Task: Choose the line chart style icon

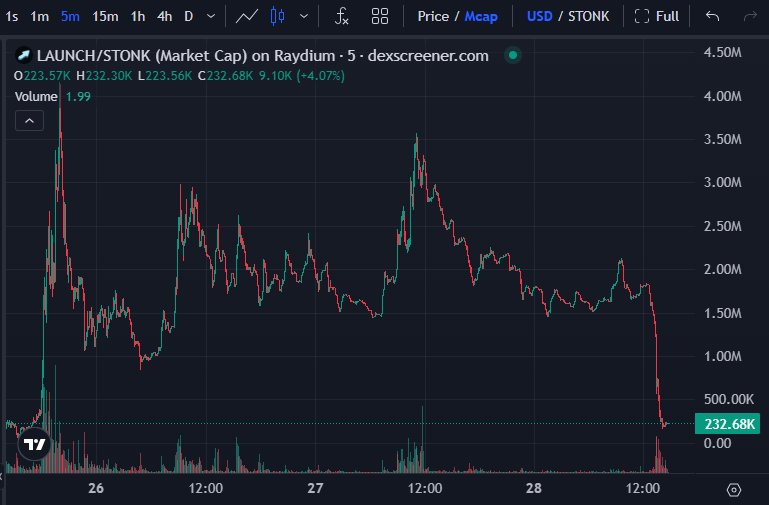Action: pyautogui.click(x=247, y=17)
